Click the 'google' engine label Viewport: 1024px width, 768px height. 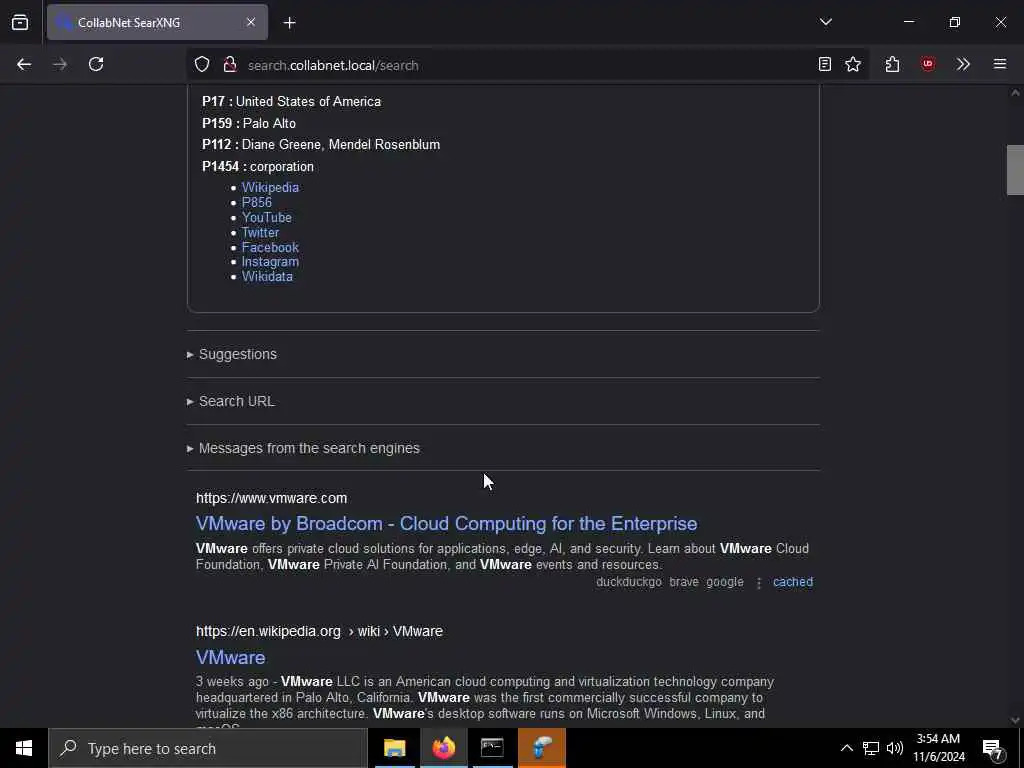coord(725,582)
